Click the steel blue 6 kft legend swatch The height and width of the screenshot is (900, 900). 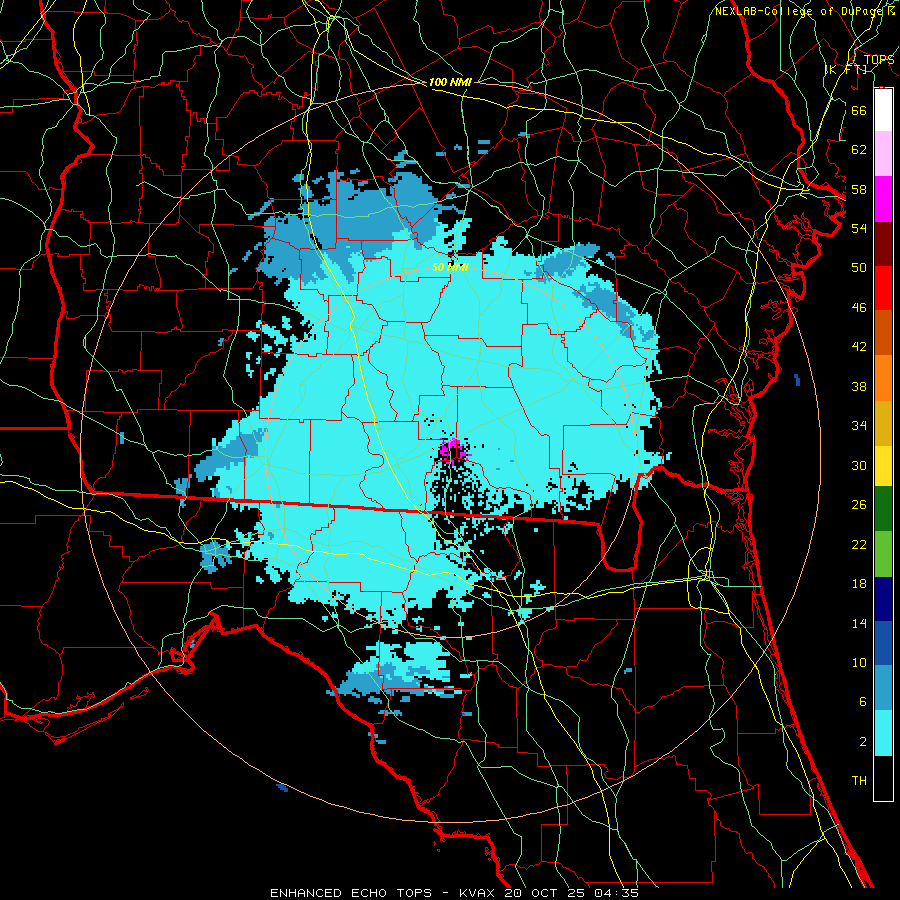coord(883,688)
